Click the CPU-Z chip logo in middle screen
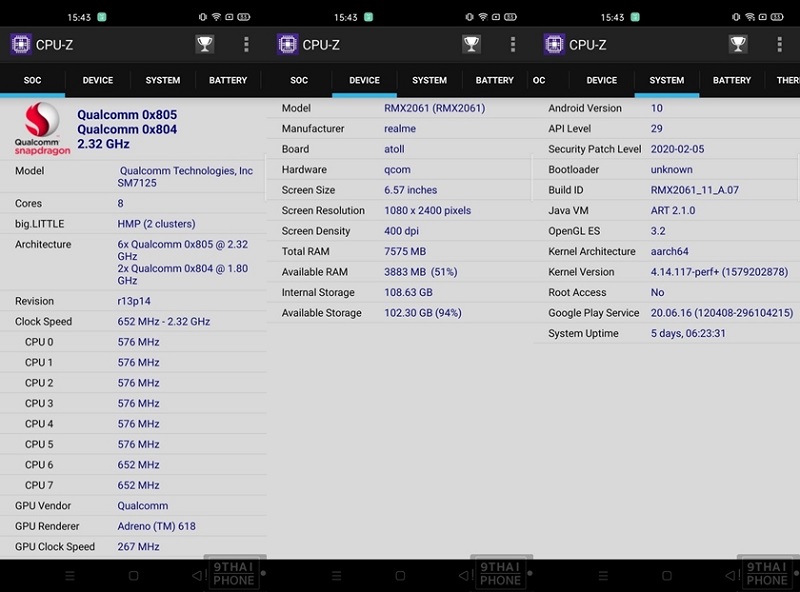 coord(287,44)
